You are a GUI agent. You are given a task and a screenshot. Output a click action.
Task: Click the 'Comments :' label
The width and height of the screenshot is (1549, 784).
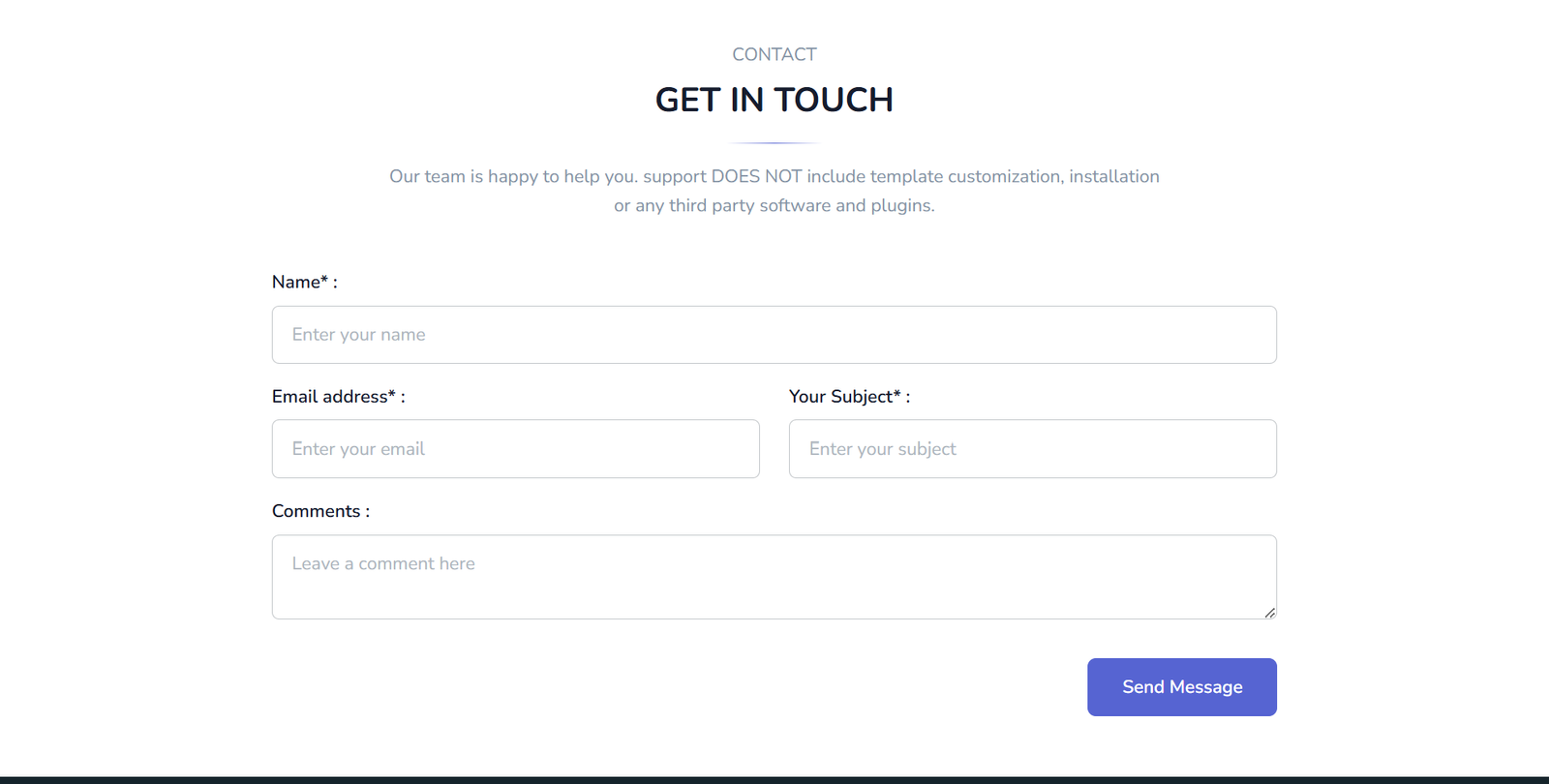pyautogui.click(x=320, y=511)
